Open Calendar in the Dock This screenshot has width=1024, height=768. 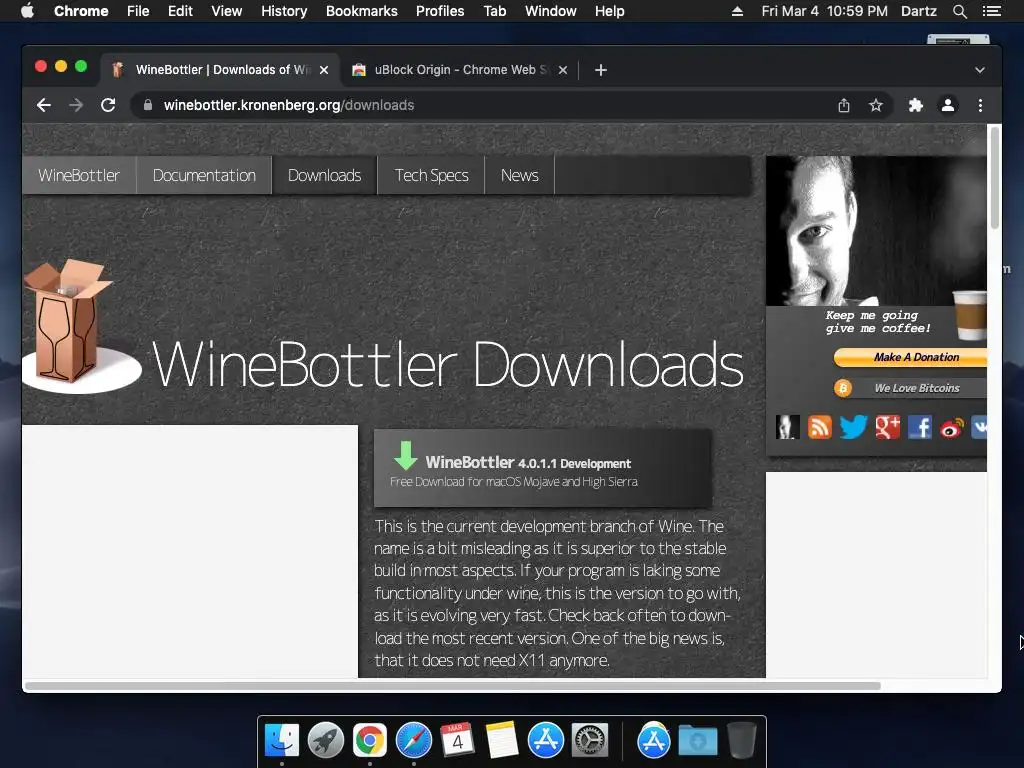[x=457, y=740]
